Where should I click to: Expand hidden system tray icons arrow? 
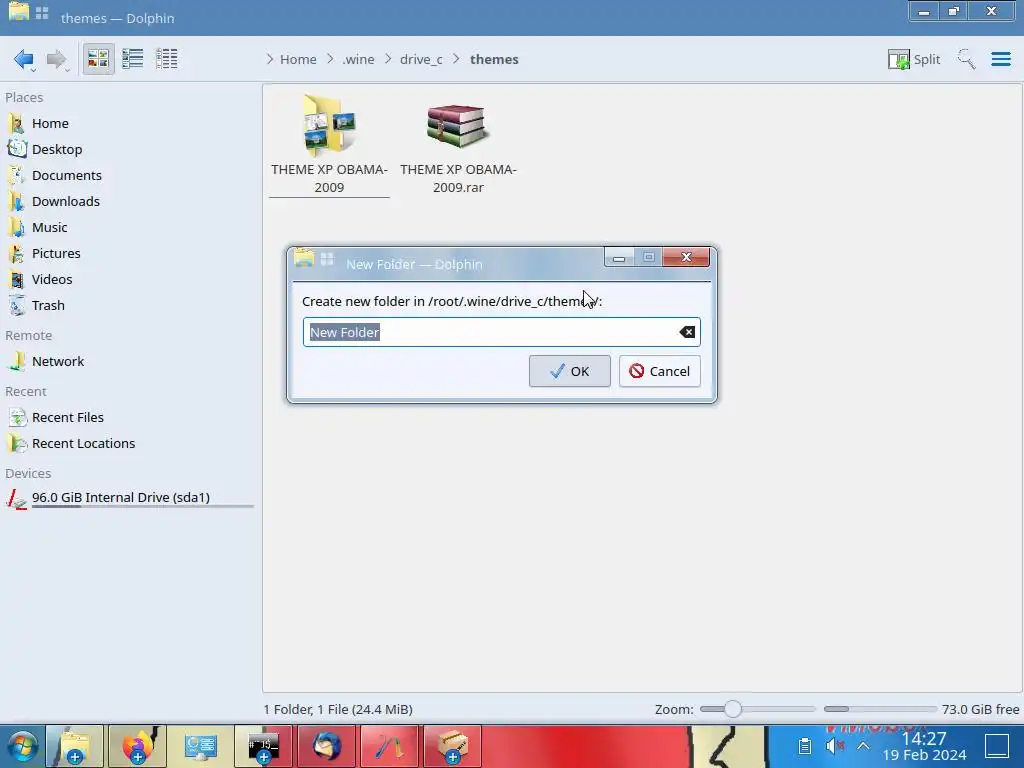point(863,746)
